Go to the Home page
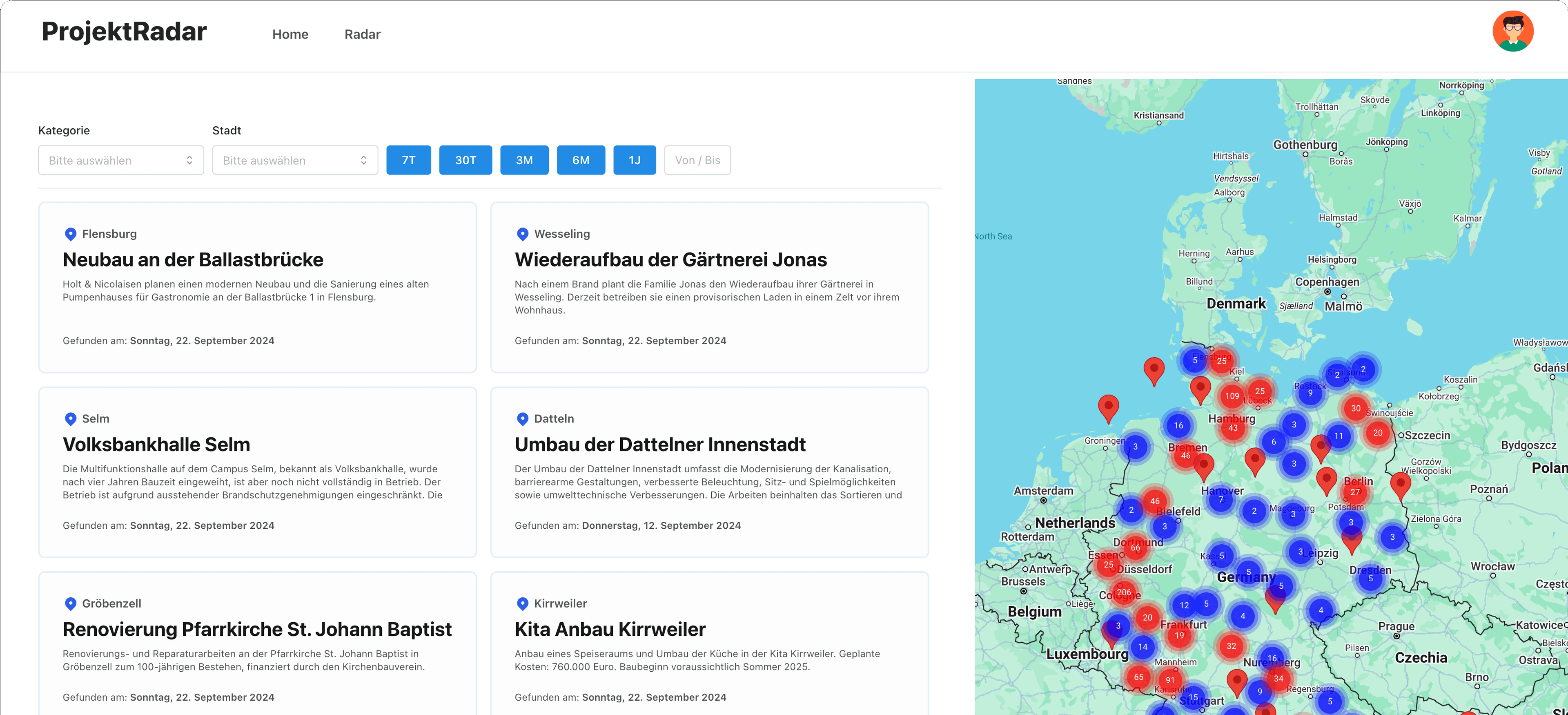 pos(290,34)
